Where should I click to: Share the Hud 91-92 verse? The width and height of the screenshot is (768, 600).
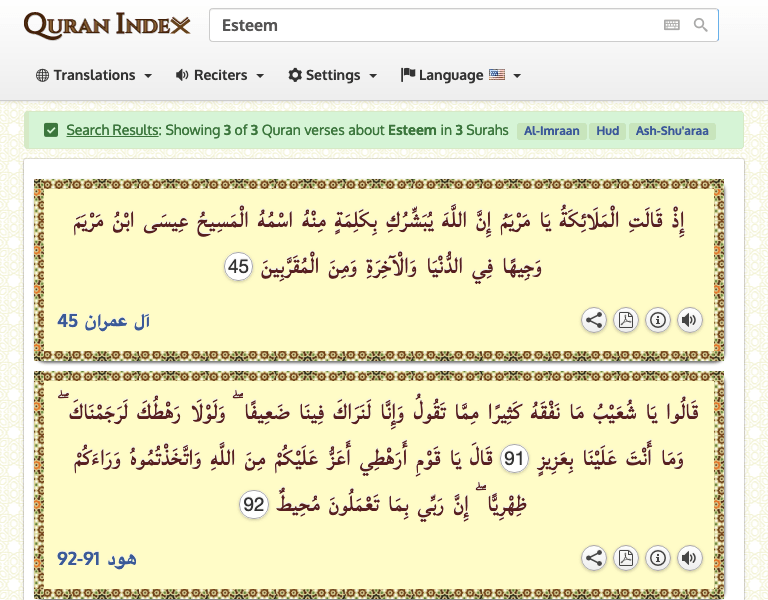coord(594,558)
